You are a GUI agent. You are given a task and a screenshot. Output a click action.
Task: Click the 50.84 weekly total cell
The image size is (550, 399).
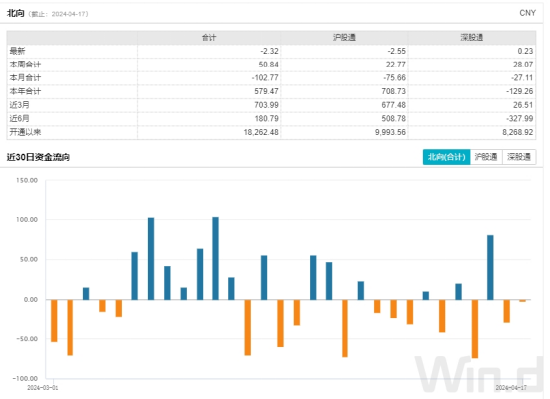[x=268, y=65]
